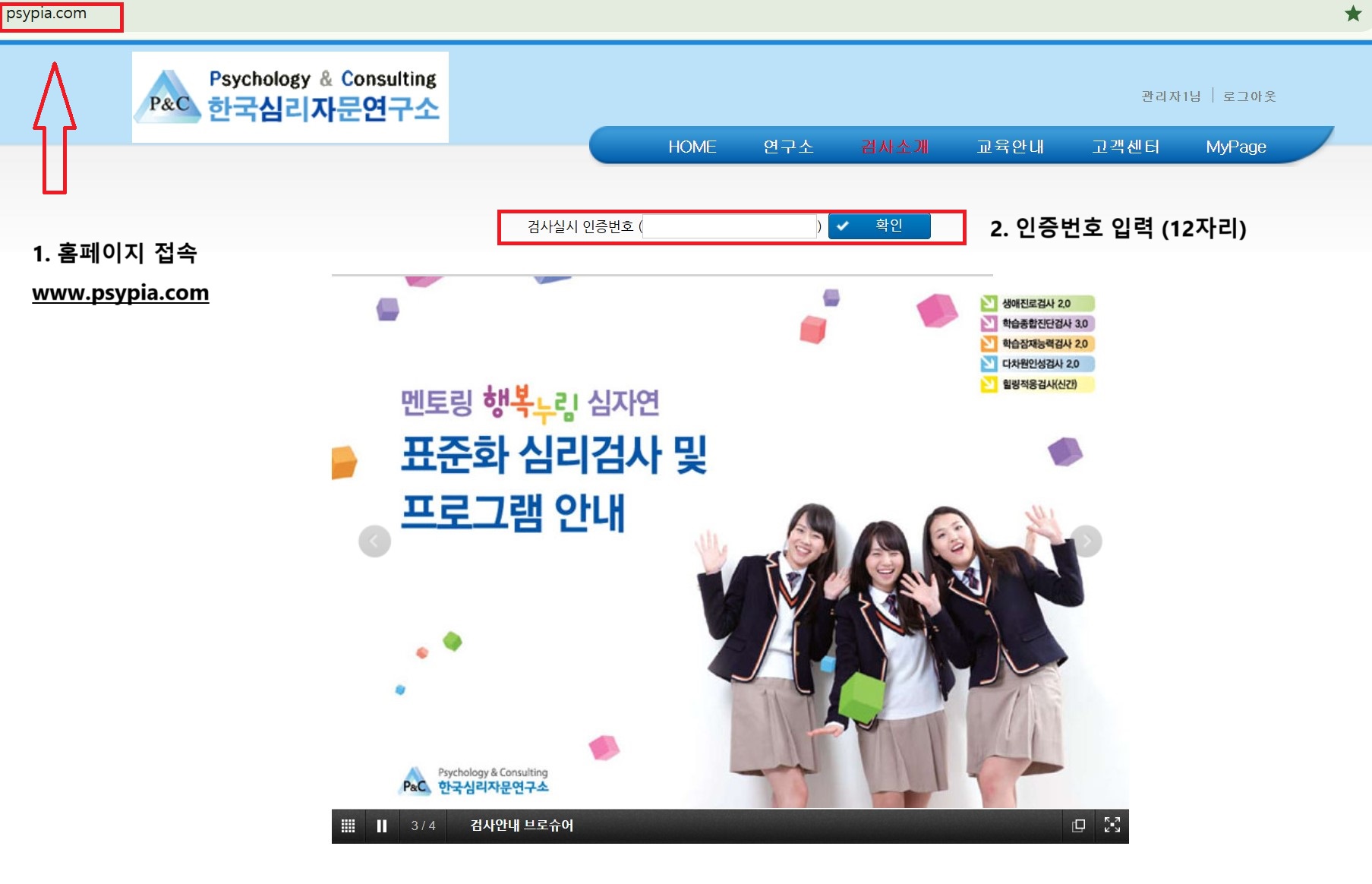Pause the slideshow
This screenshot has width=1372, height=884.
[382, 826]
